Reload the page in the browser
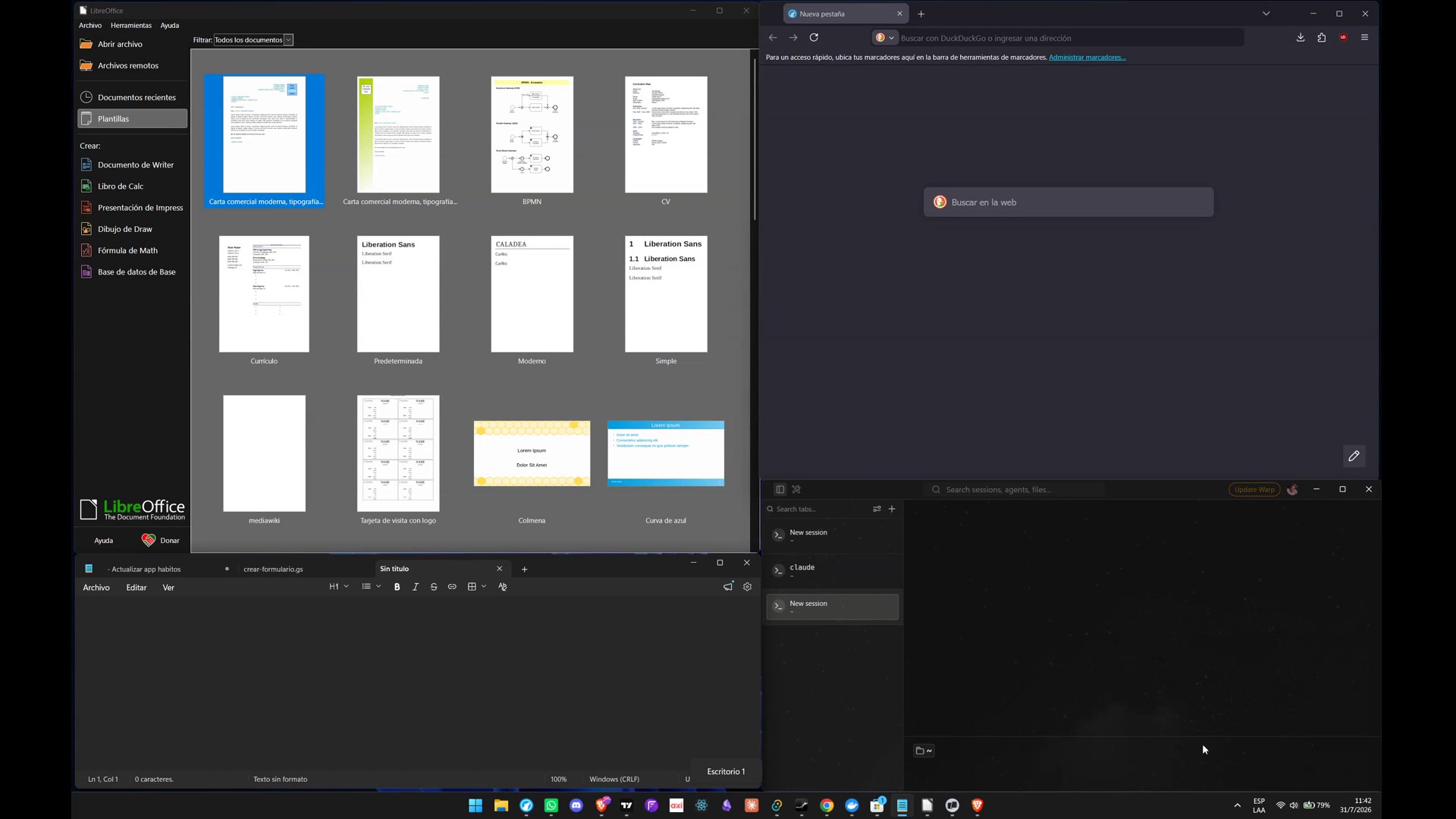This screenshot has height=819, width=1456. [814, 37]
